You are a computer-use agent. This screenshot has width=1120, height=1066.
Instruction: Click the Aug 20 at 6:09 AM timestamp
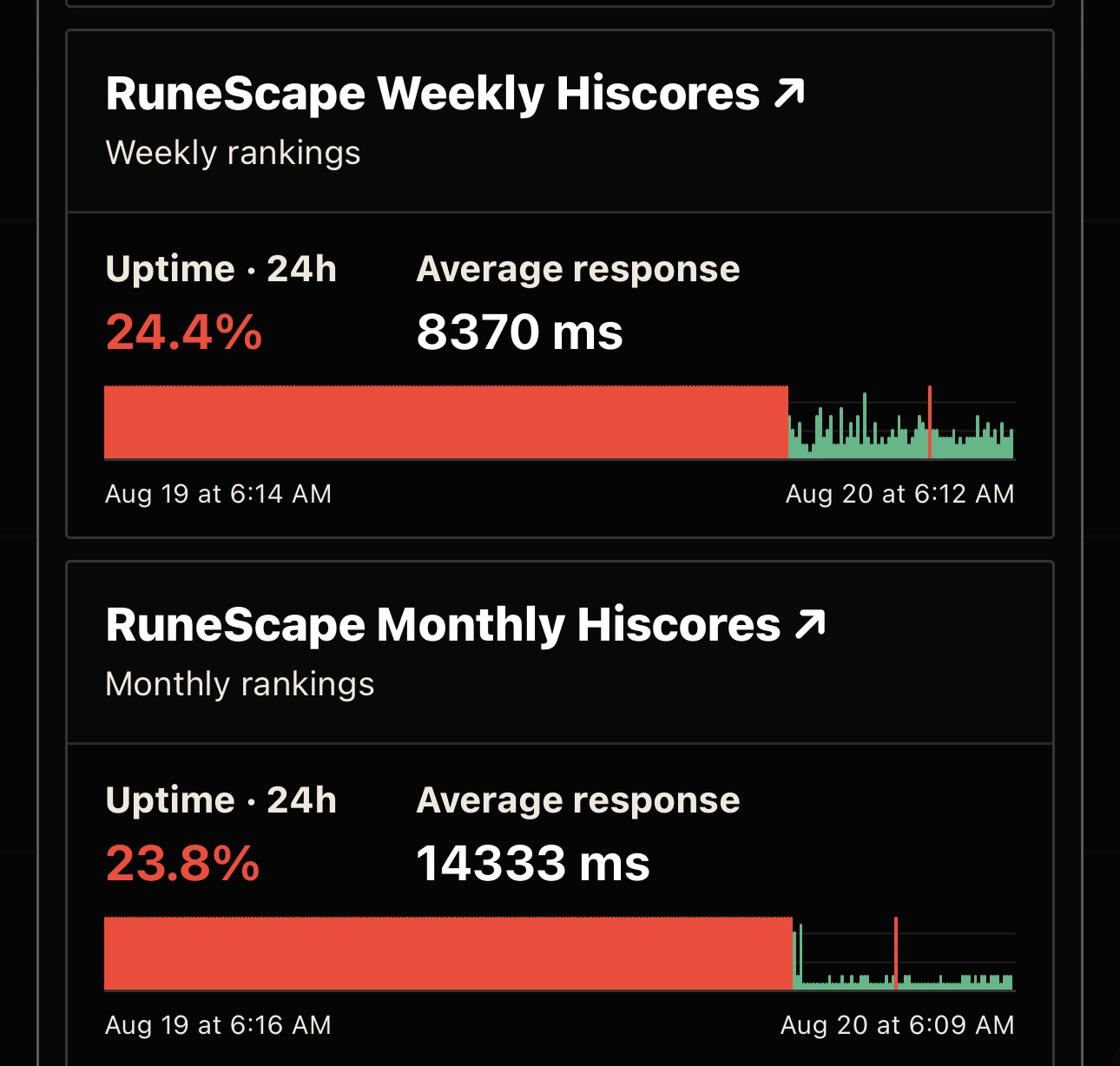coord(898,1025)
